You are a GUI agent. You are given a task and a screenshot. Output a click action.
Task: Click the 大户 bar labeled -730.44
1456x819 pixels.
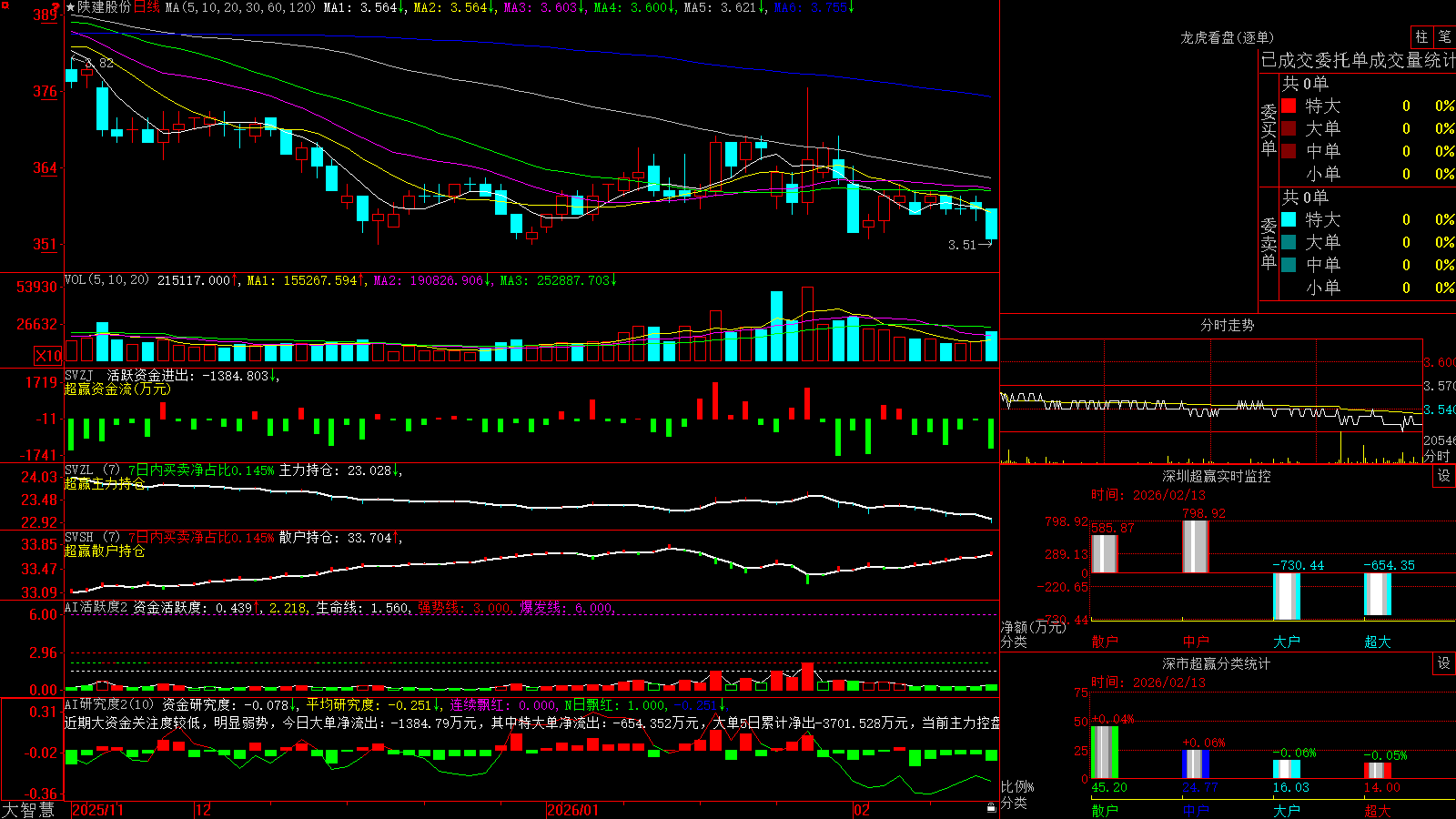(x=1287, y=596)
